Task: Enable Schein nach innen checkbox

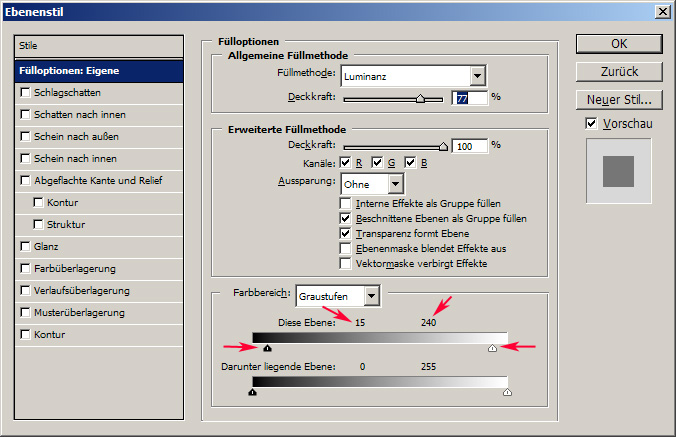Action: [25, 158]
